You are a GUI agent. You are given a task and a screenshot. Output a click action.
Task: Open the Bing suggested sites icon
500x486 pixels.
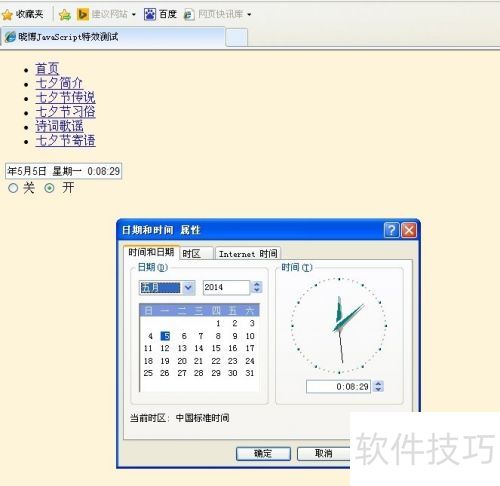point(83,14)
